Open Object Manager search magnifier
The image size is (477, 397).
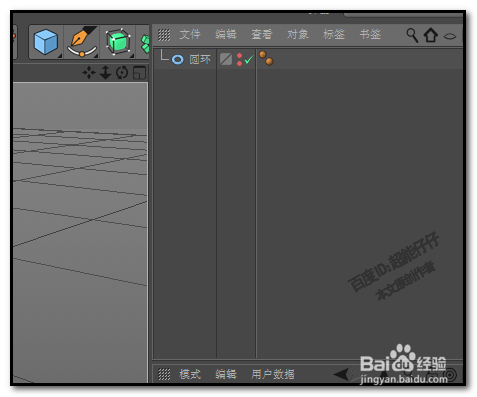pyautogui.click(x=412, y=35)
